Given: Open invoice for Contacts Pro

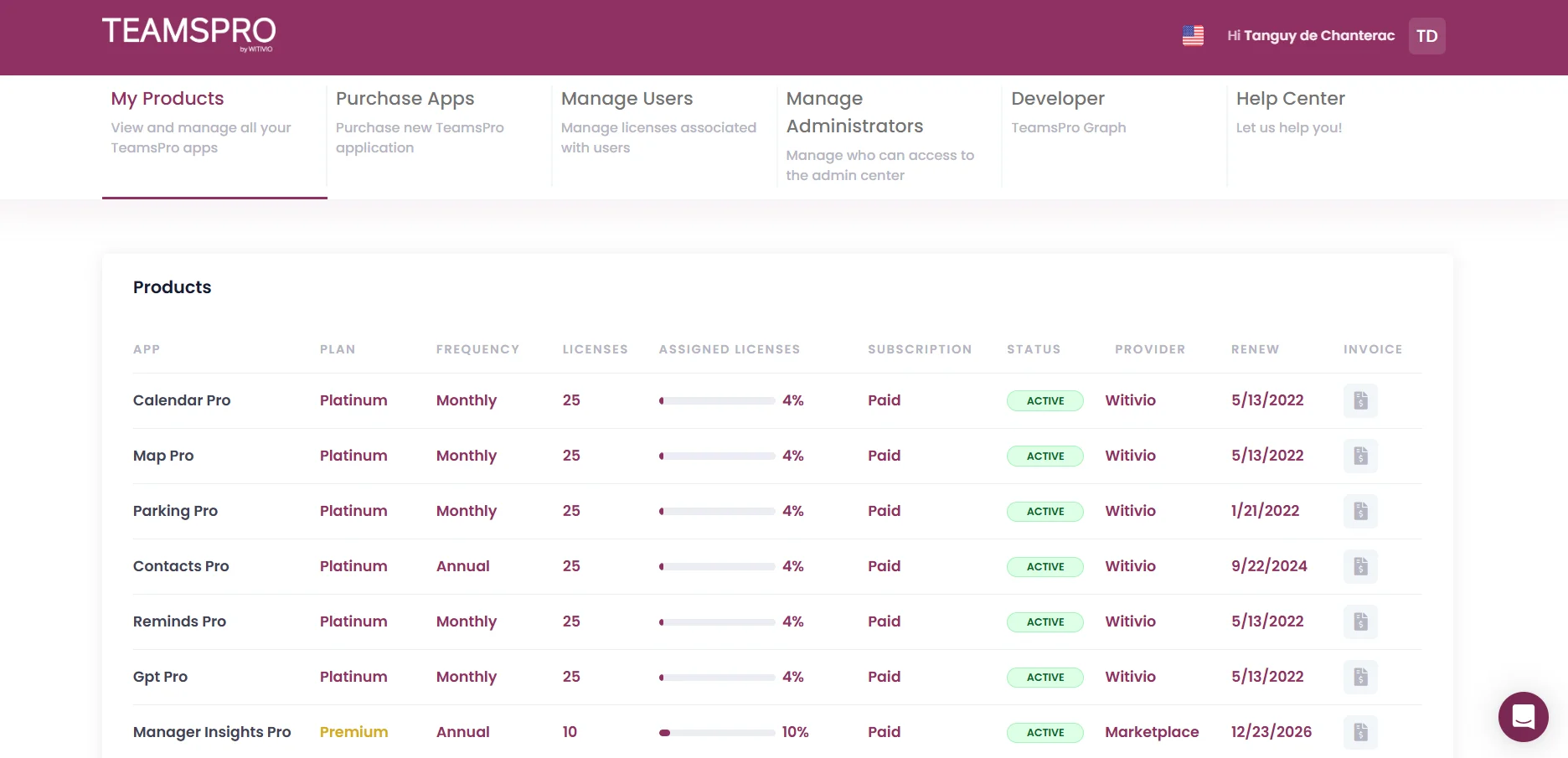Looking at the screenshot, I should coord(1360,566).
